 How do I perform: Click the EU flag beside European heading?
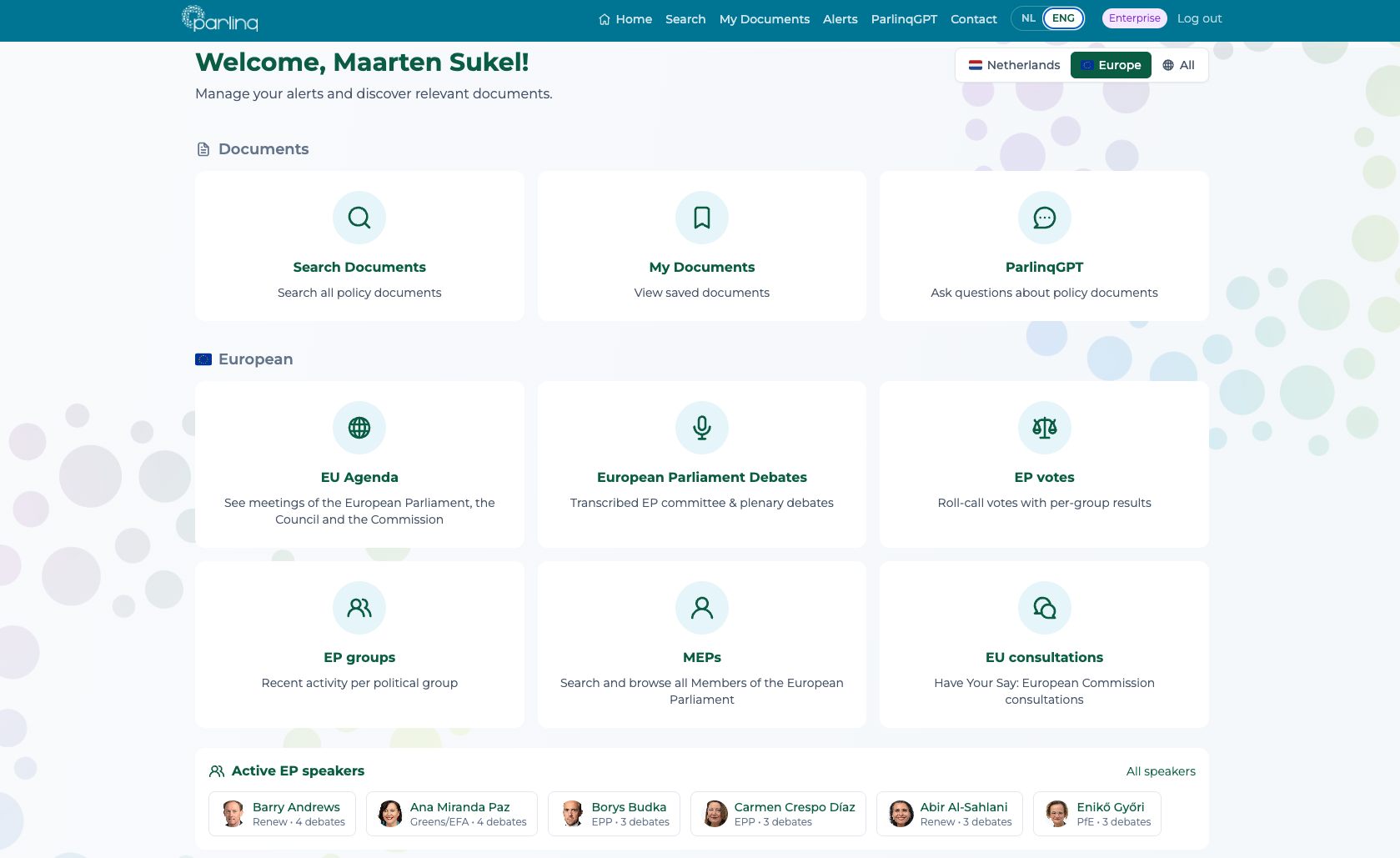pos(203,359)
